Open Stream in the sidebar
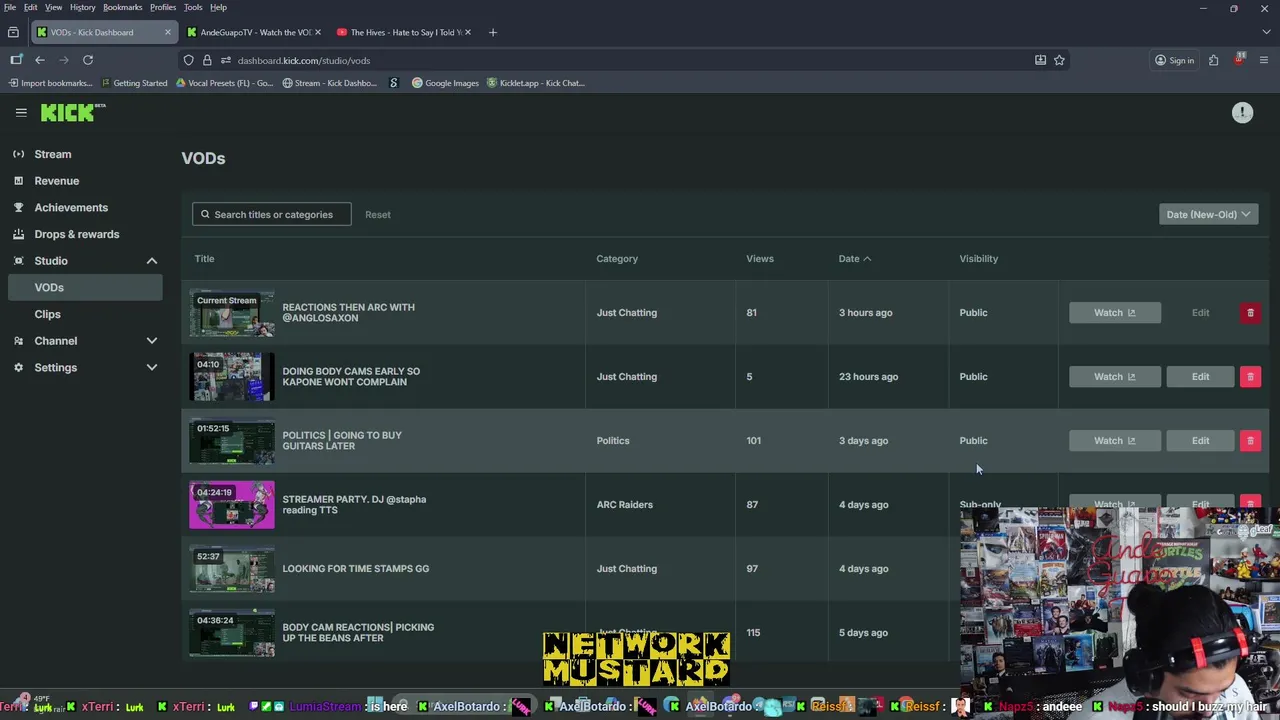Image resolution: width=1280 pixels, height=720 pixels. 53,154
